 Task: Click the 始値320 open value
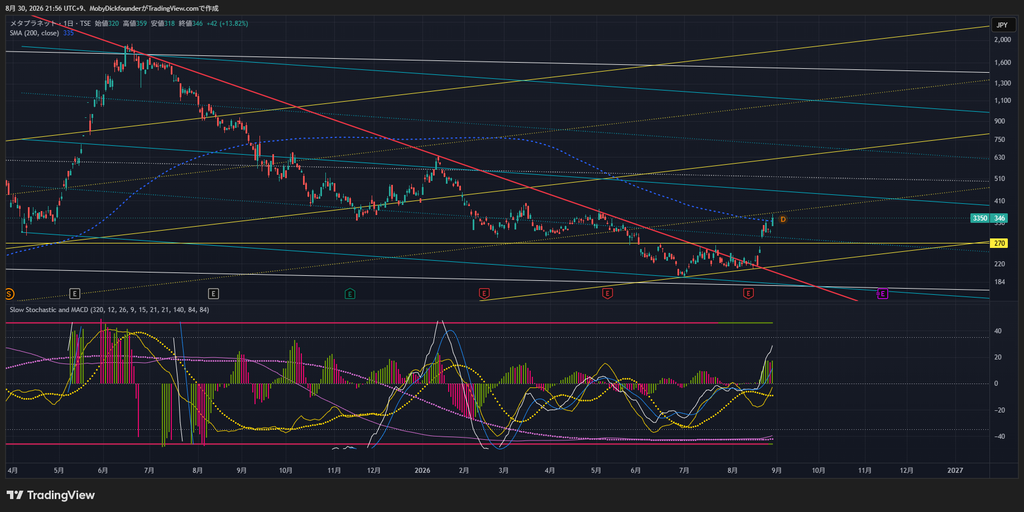point(107,24)
